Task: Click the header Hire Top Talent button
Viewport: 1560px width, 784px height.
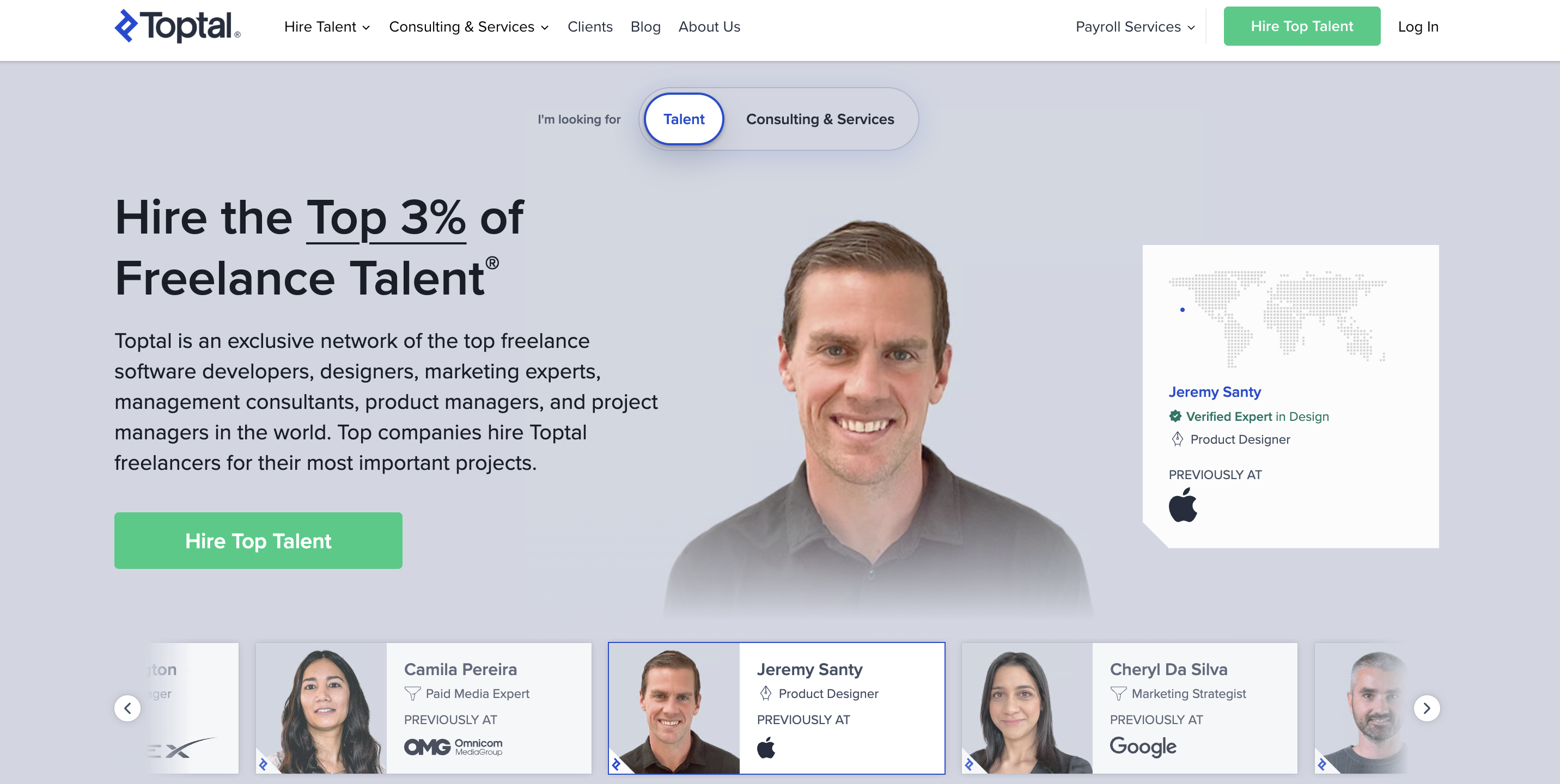Action: pyautogui.click(x=1301, y=26)
